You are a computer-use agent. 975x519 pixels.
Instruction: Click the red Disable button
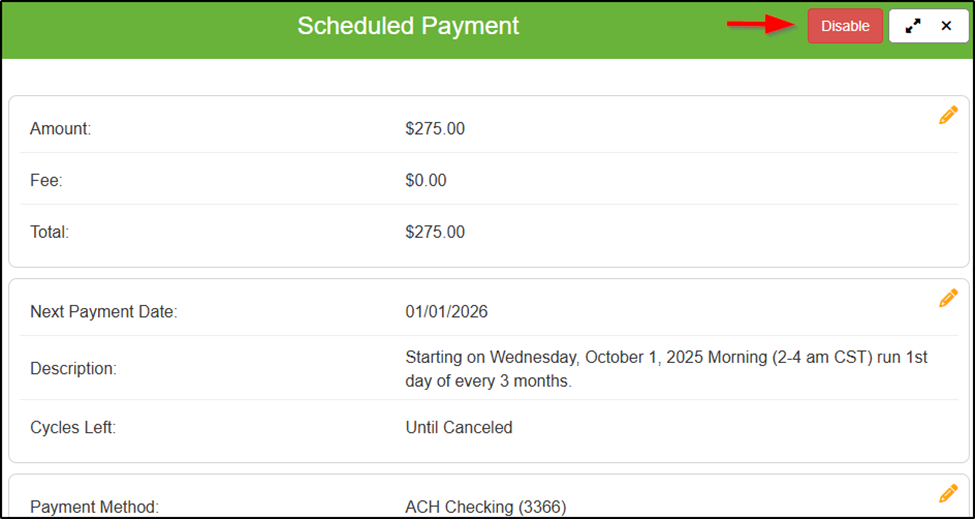(x=845, y=26)
